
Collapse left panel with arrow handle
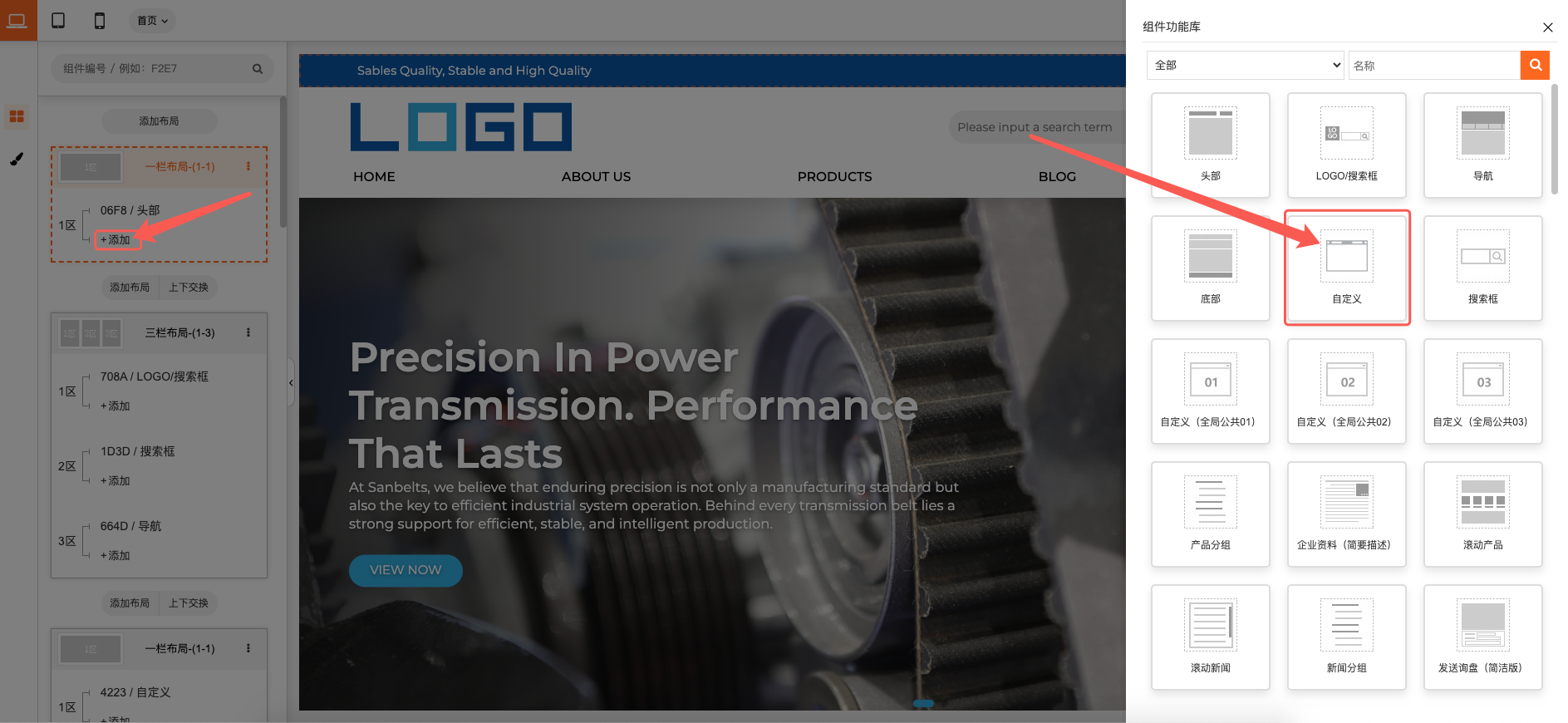[291, 383]
